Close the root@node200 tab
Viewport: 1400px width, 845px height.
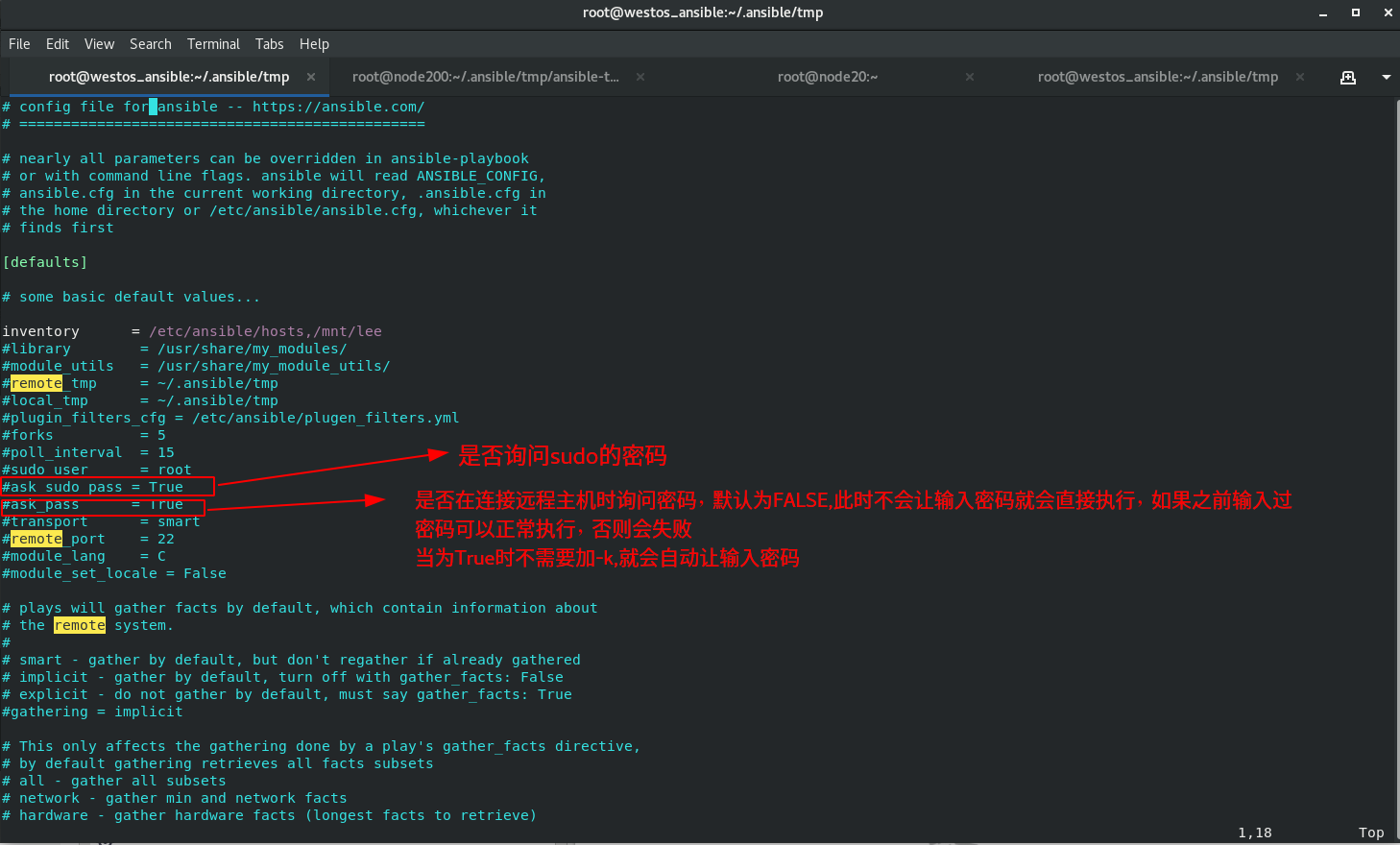[640, 77]
